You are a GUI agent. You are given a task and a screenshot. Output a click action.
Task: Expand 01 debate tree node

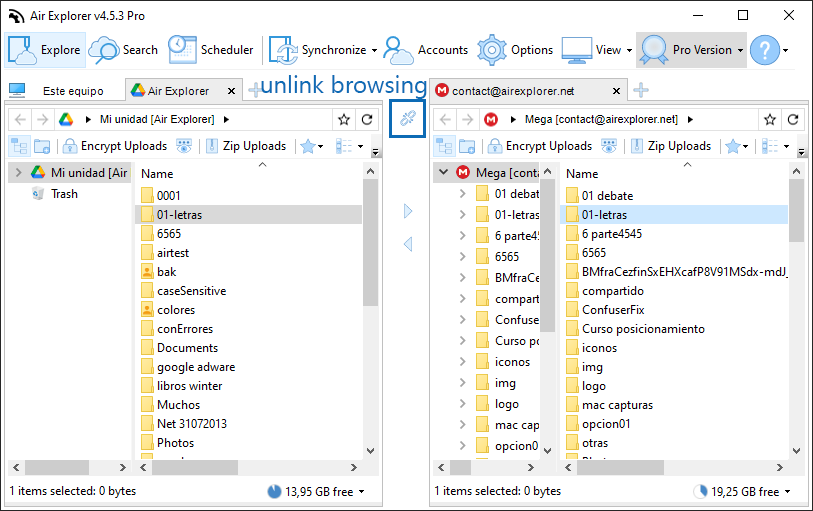click(462, 194)
